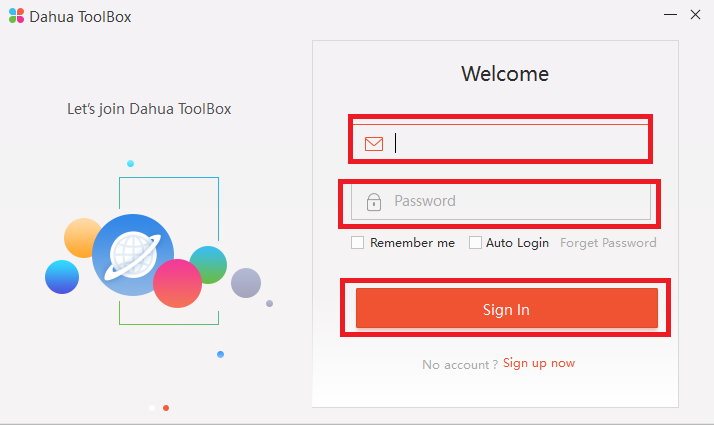Tick the Auto Login checkbox
Image resolution: width=714 pixels, height=425 pixels.
[475, 243]
